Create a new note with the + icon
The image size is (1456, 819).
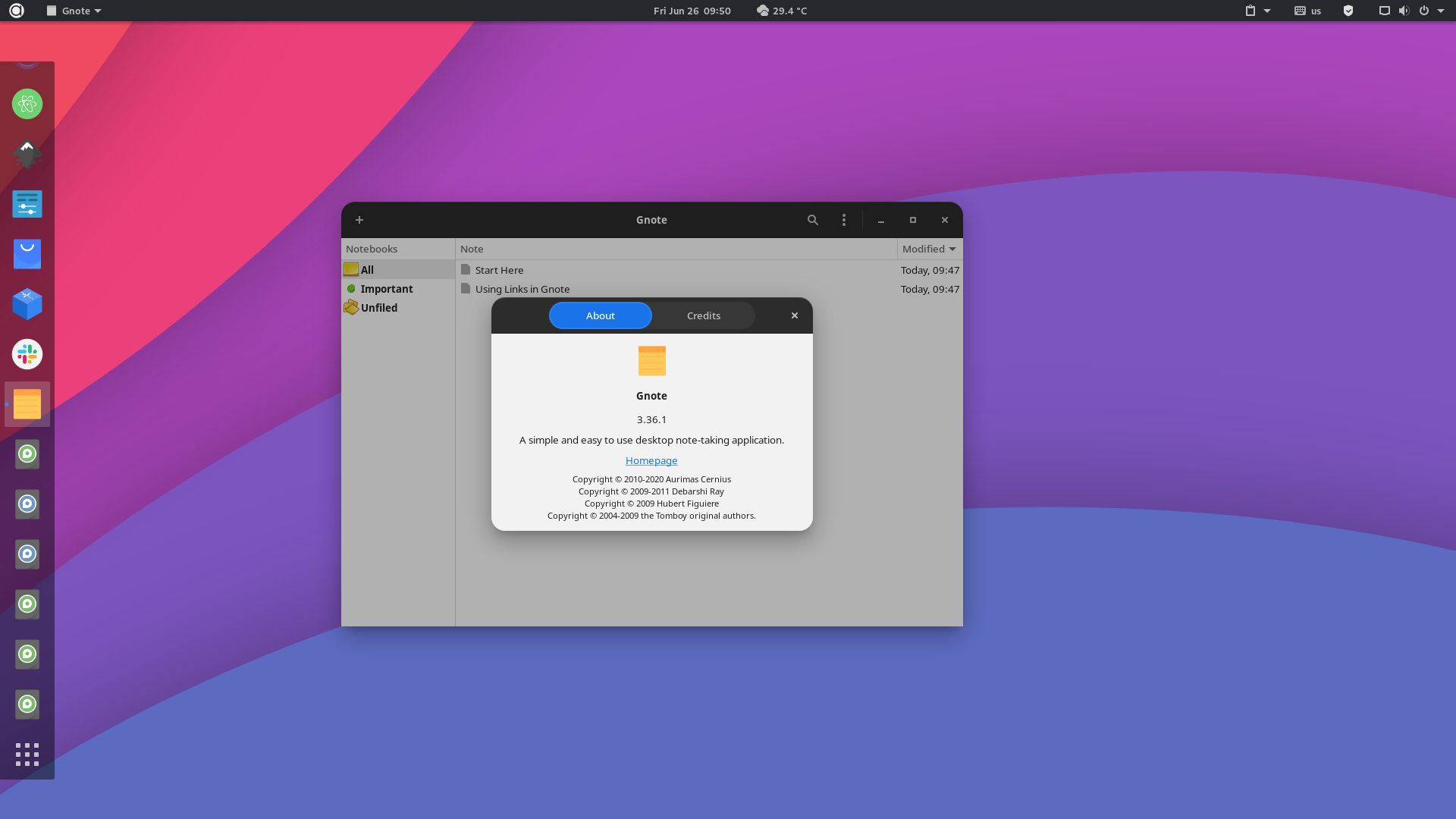[x=359, y=220]
